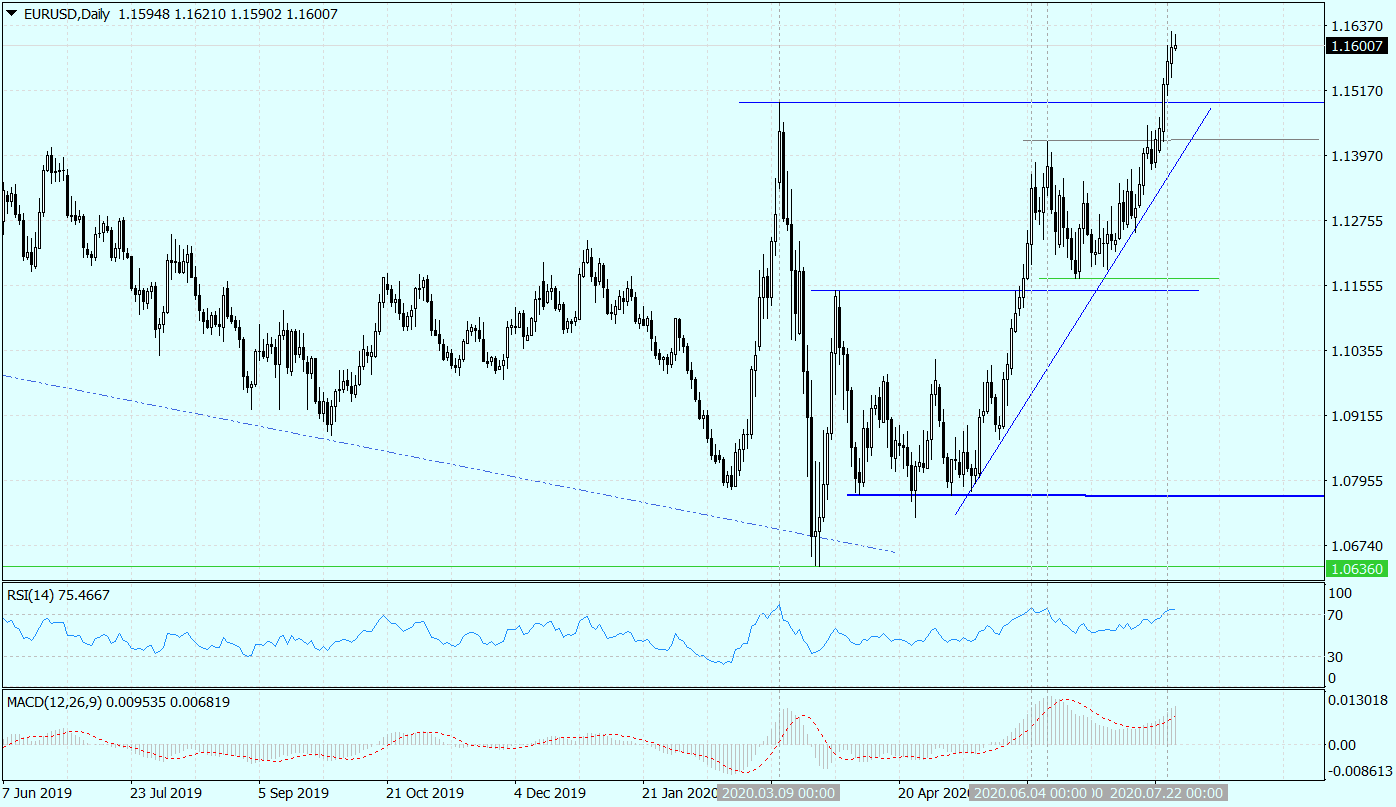Click the 1.09155 price axis label
1396x807 pixels.
click(1358, 416)
